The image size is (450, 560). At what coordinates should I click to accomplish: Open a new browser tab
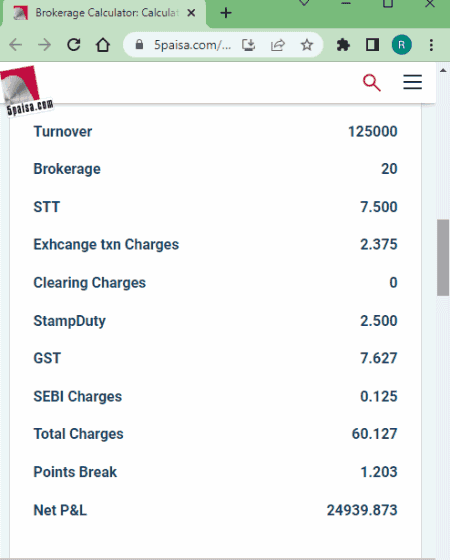tap(226, 13)
